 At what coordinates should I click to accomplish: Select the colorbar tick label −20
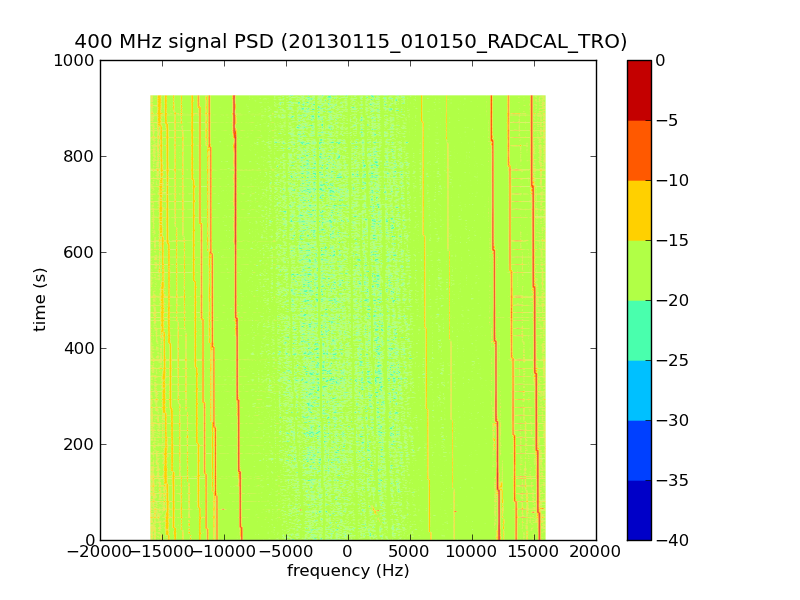coord(667,300)
